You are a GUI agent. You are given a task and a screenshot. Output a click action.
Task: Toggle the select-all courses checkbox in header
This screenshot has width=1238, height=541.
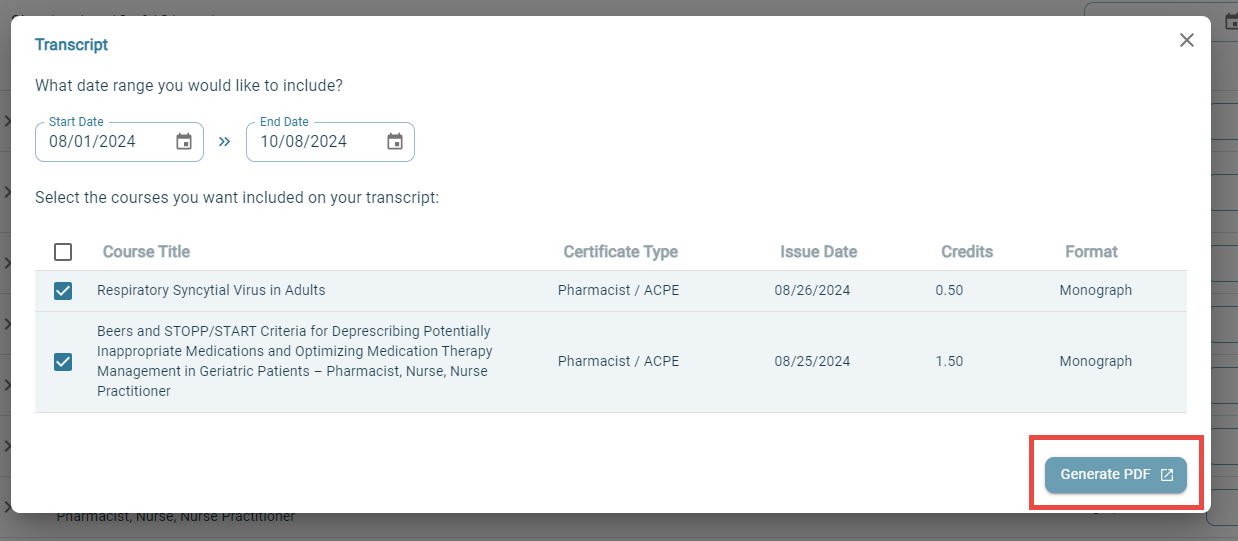tap(63, 252)
